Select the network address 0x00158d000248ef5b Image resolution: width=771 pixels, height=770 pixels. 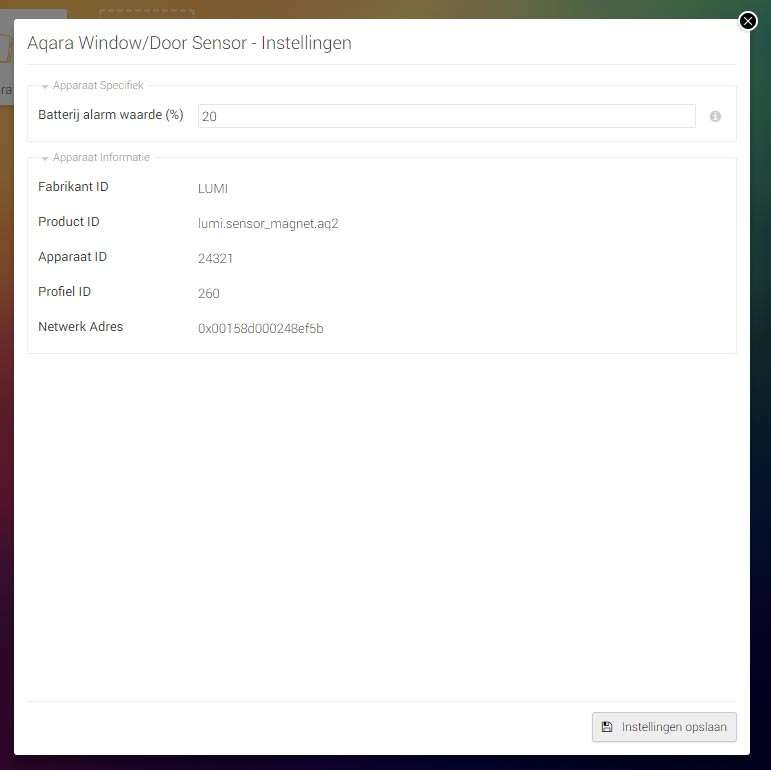point(260,328)
